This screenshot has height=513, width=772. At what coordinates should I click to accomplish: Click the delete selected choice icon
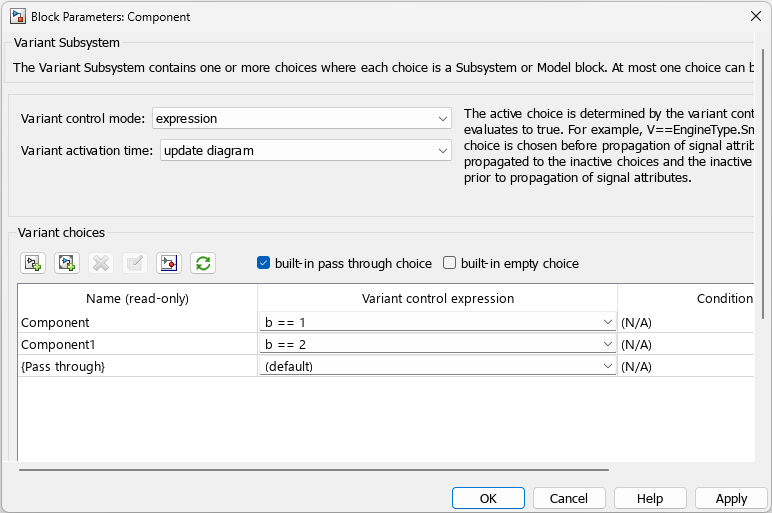click(101, 263)
